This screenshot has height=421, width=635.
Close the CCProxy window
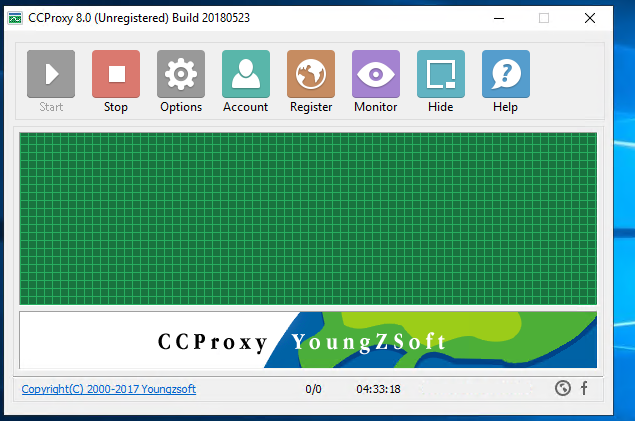590,18
